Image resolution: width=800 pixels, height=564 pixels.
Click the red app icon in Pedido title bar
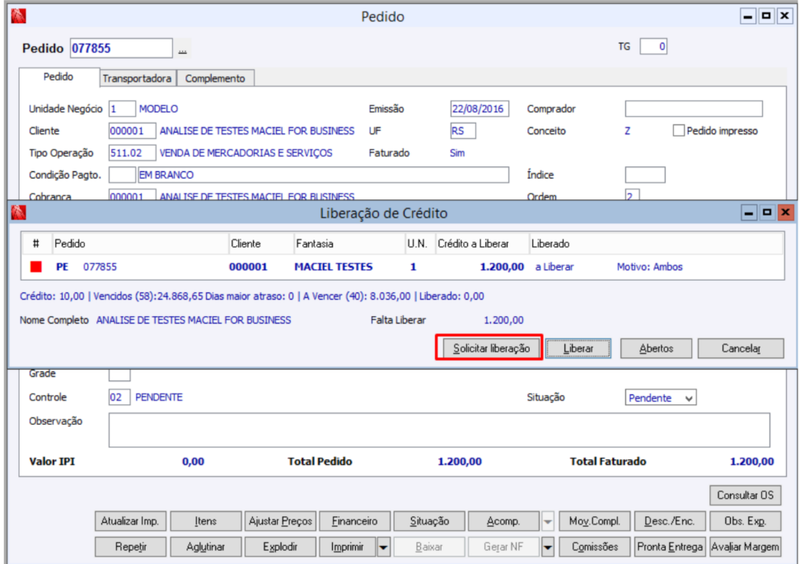[18, 16]
